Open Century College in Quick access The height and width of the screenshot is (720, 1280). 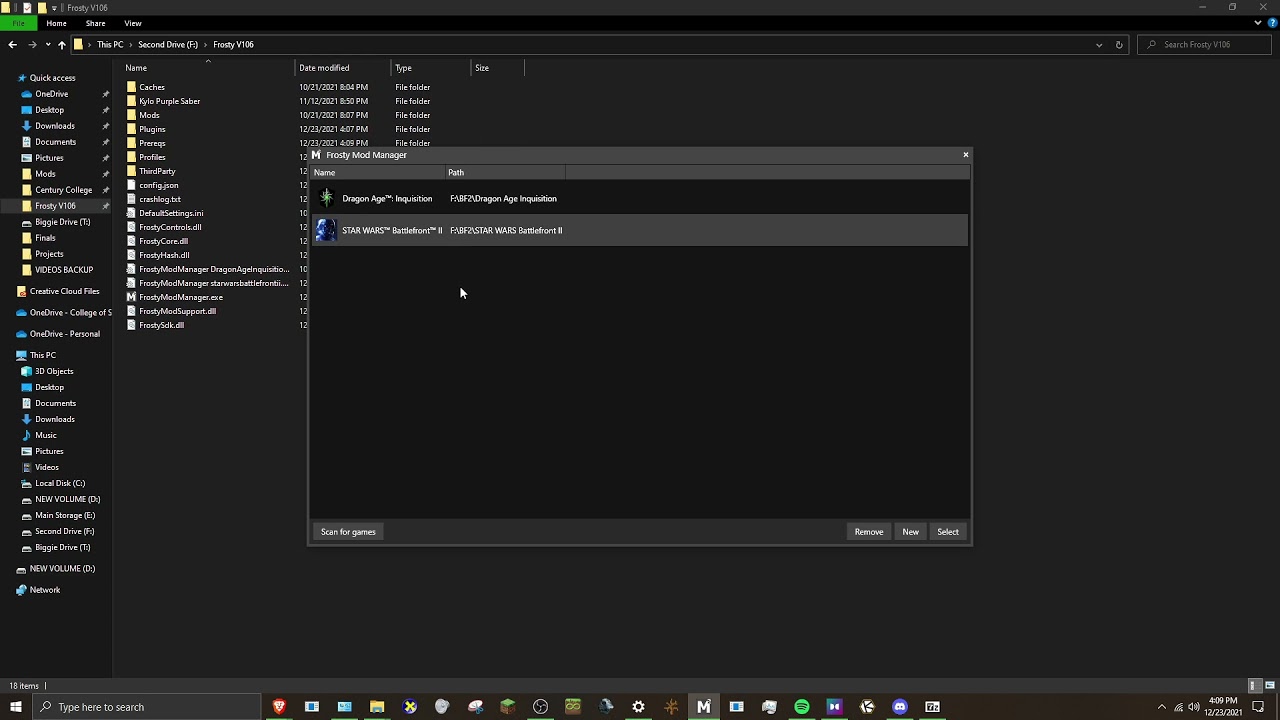coord(63,190)
